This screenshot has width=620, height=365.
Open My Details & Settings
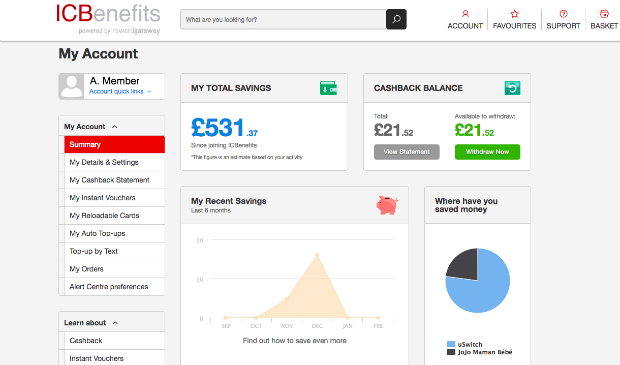tap(114, 162)
